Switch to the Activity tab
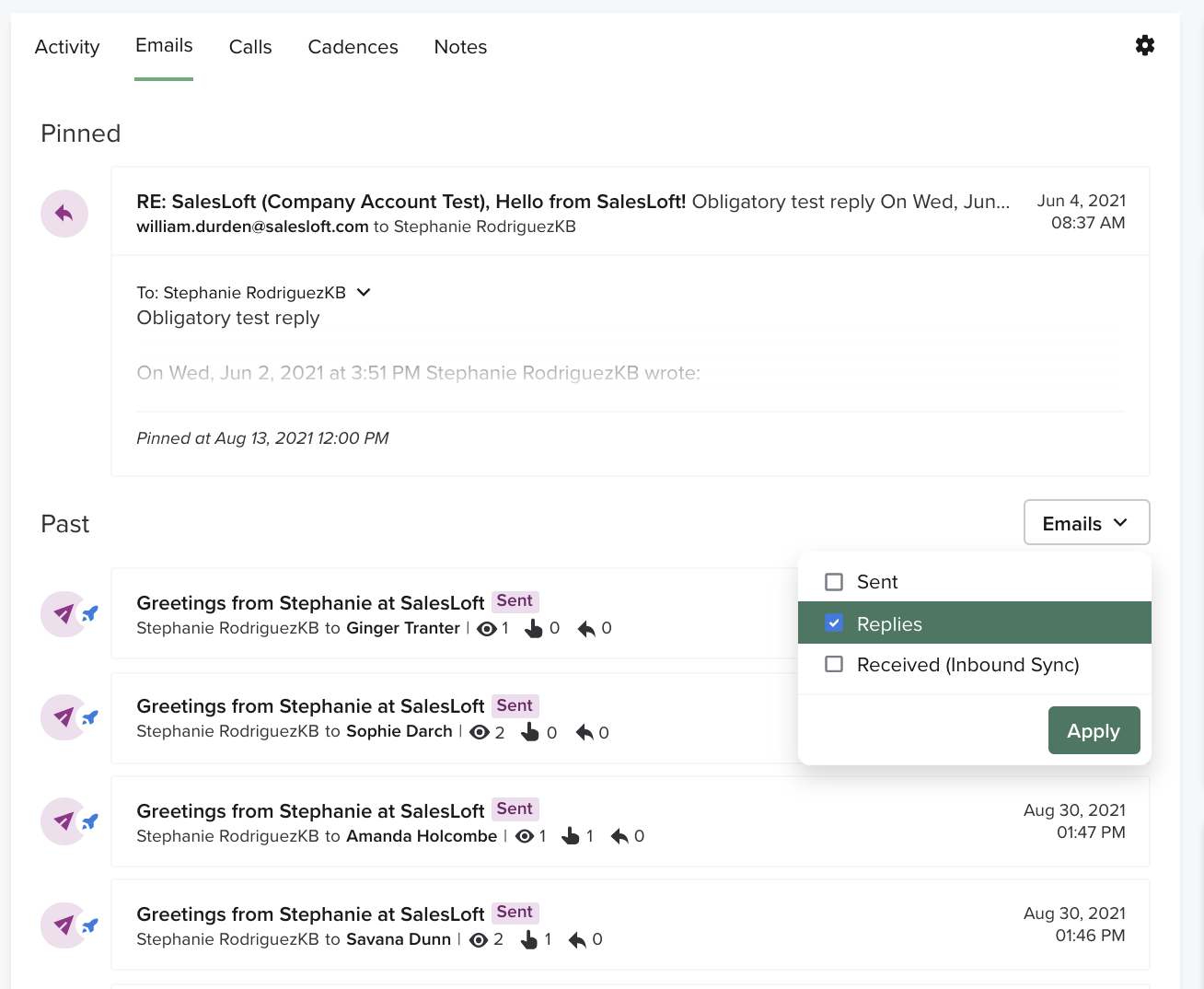Image resolution: width=1204 pixels, height=989 pixels. tap(67, 47)
